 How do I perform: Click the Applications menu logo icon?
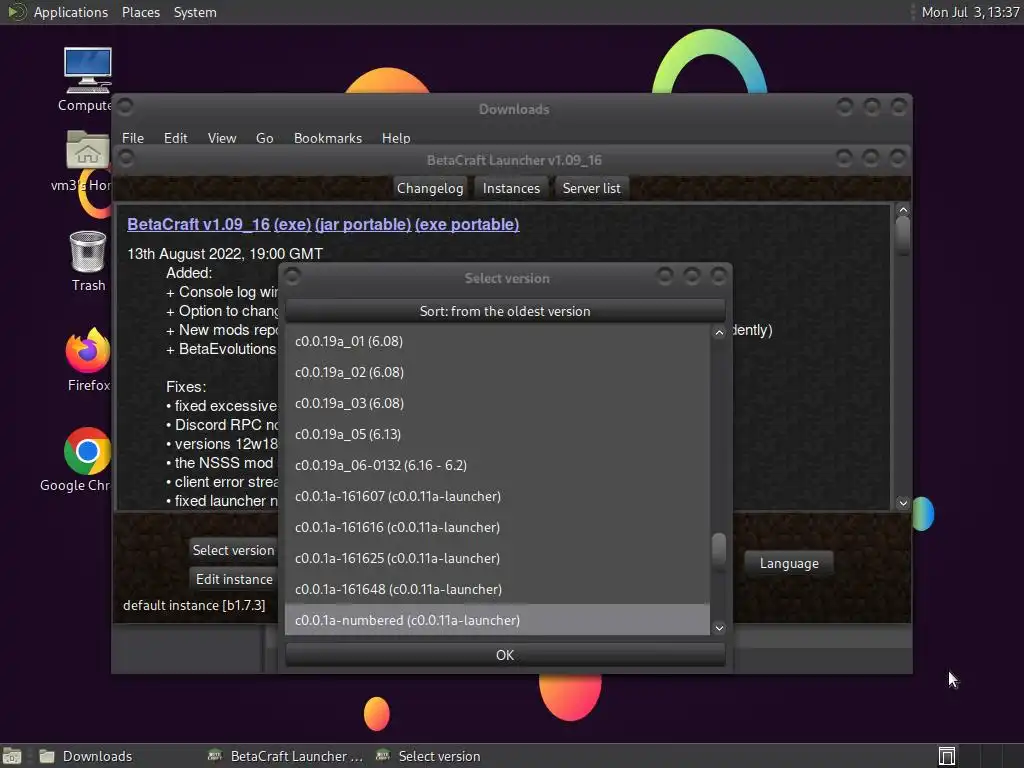pos(16,12)
